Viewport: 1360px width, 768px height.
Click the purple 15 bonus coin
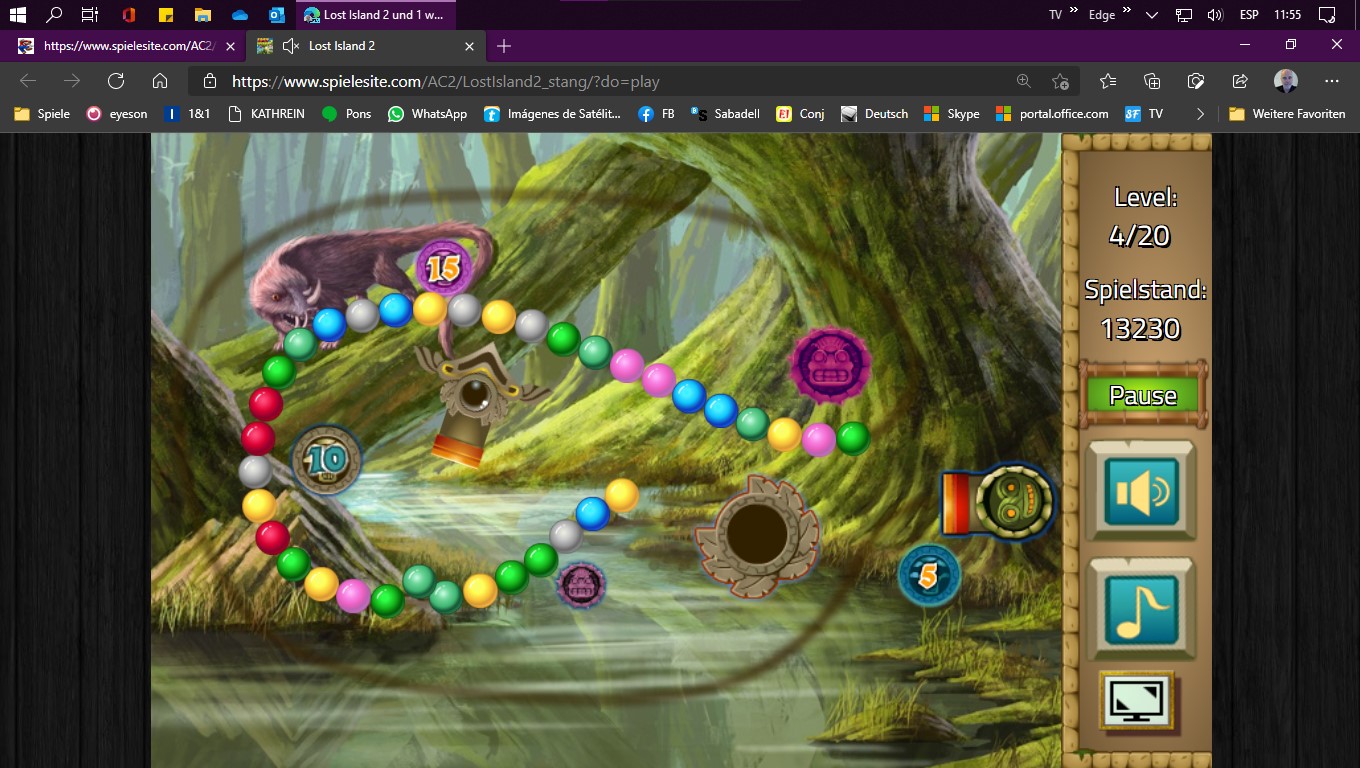tap(443, 267)
